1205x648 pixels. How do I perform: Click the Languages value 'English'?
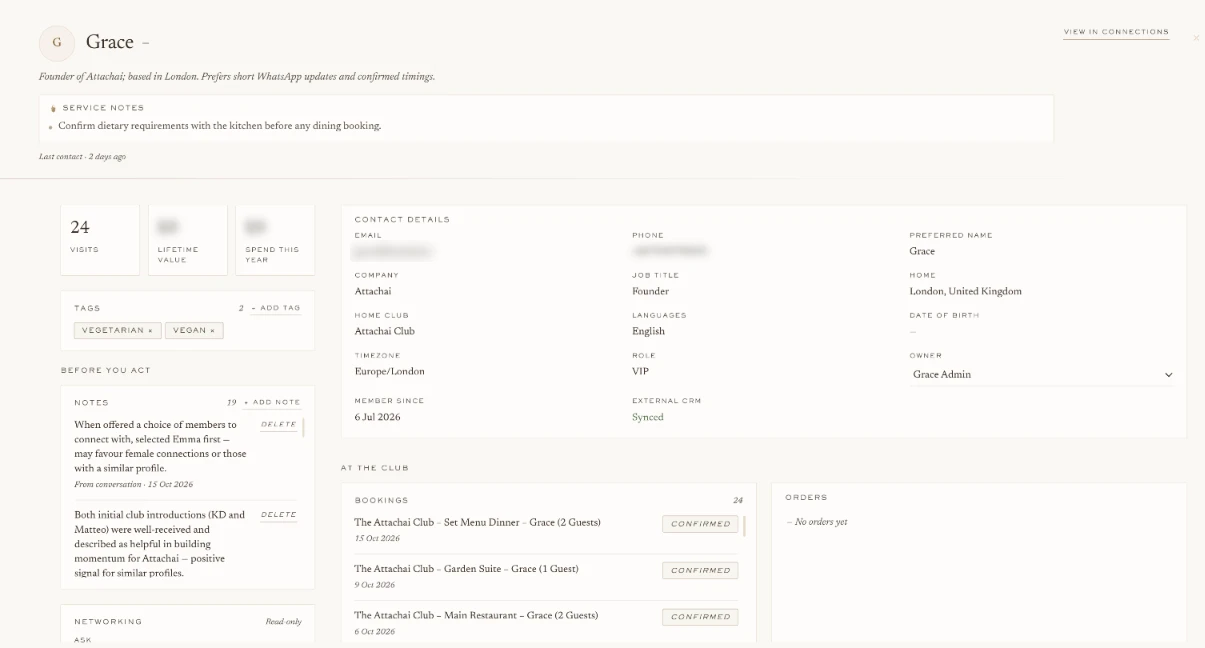(x=648, y=331)
